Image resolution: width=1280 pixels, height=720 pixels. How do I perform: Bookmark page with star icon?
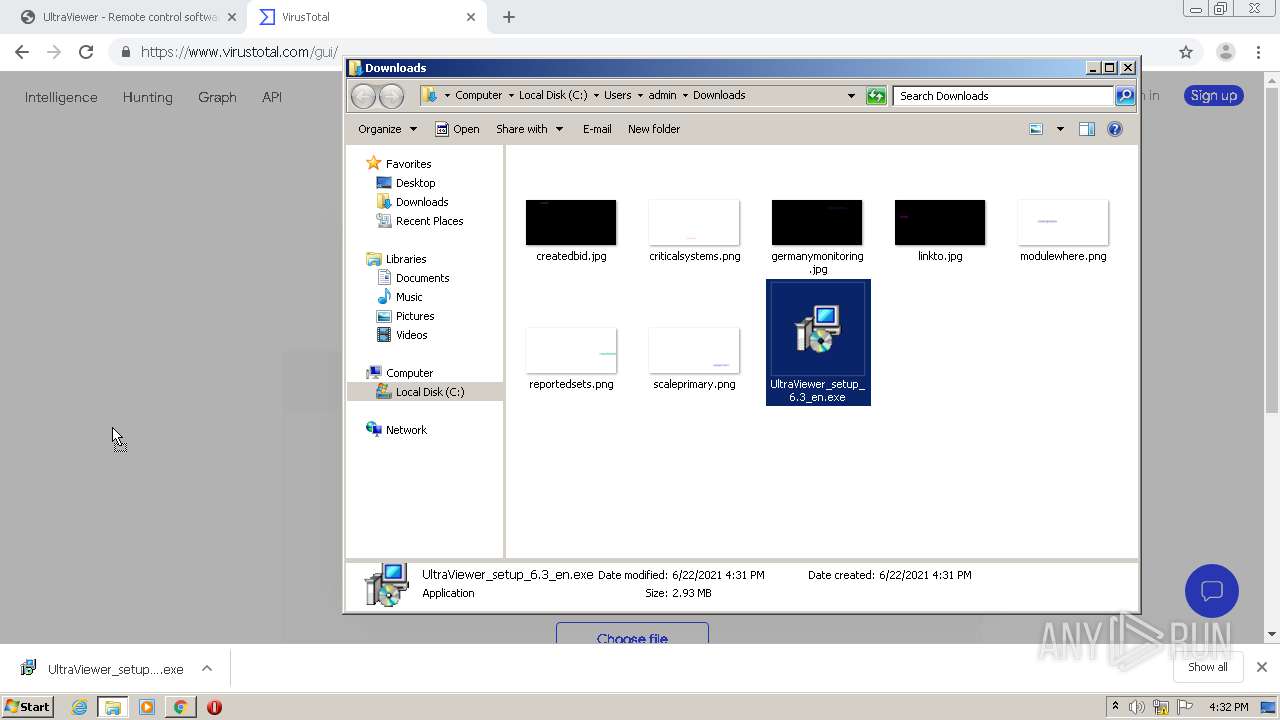(1186, 52)
